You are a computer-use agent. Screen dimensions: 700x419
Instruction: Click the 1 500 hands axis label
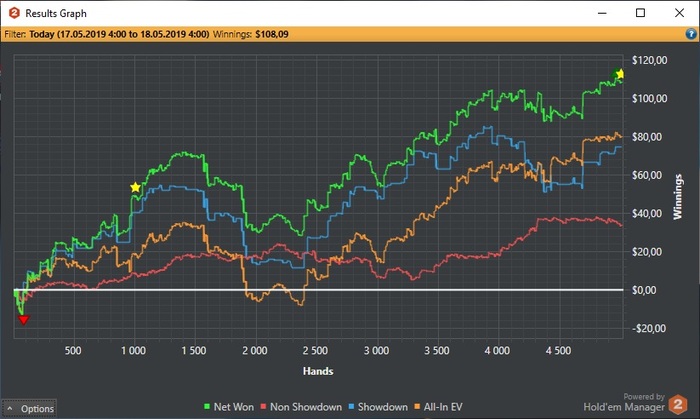tap(194, 351)
